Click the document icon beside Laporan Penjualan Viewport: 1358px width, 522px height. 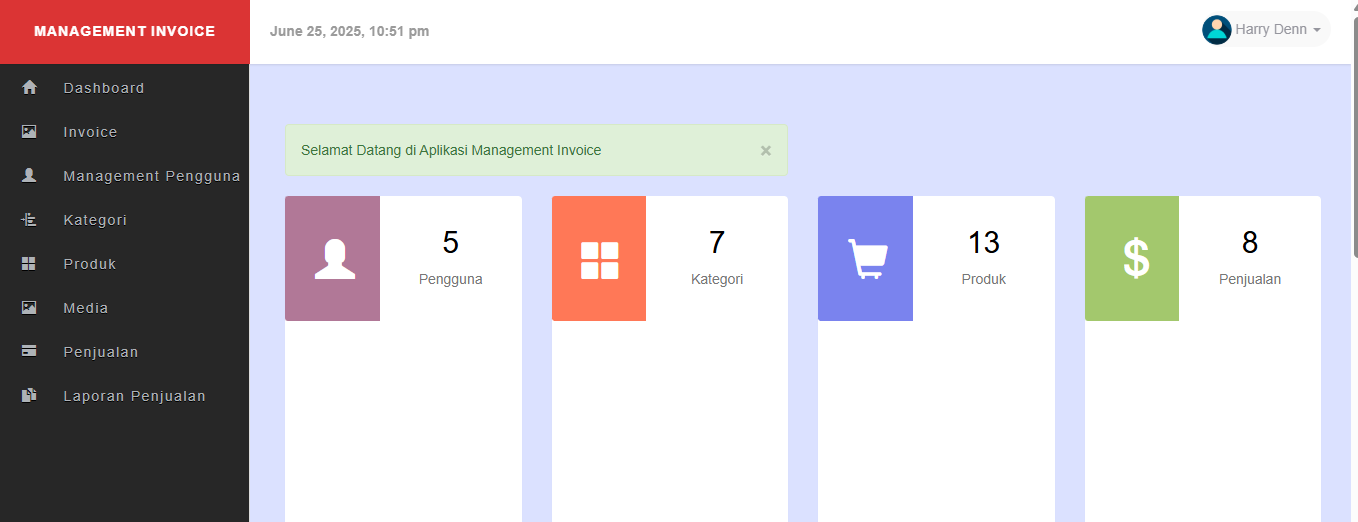[x=29, y=396]
